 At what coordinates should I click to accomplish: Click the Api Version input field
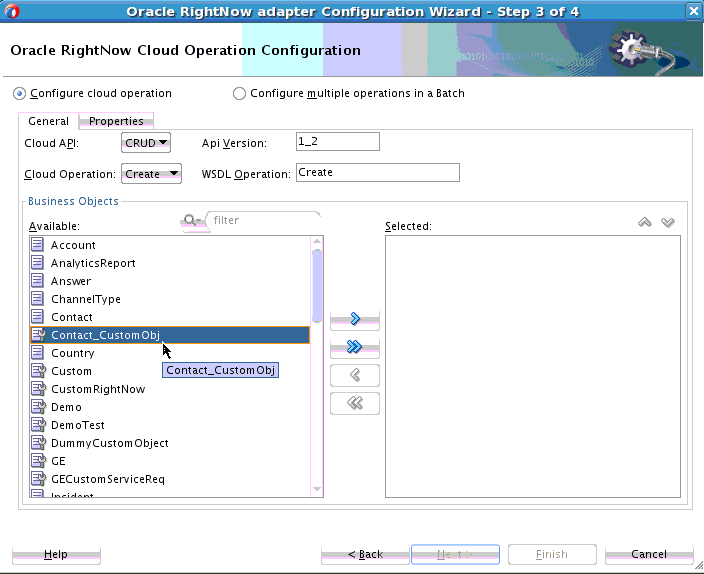(x=338, y=141)
